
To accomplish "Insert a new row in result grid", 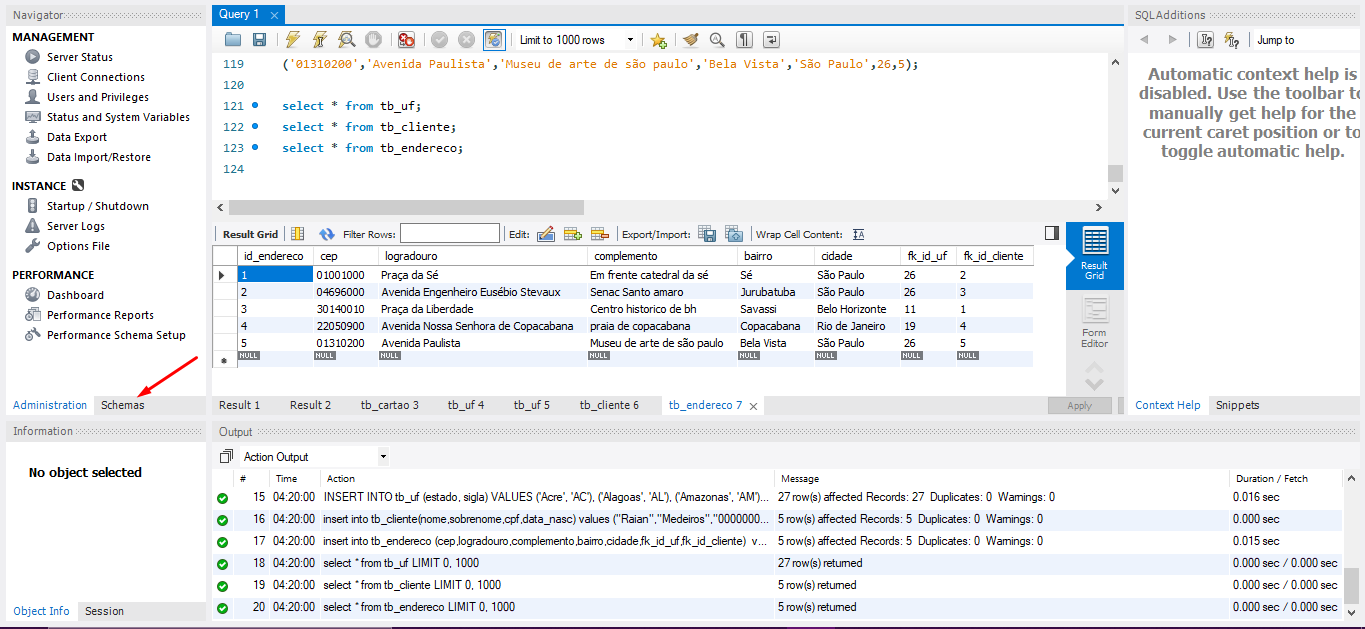I will [573, 234].
